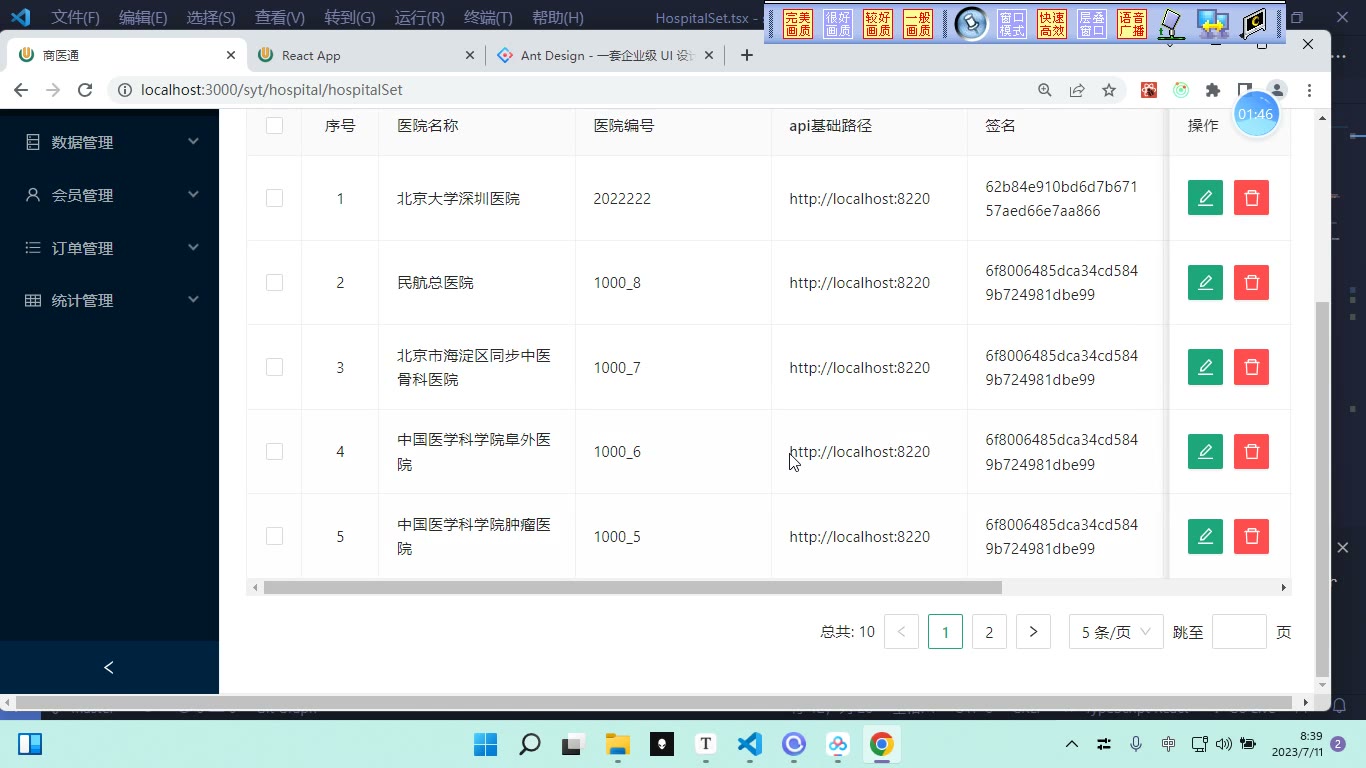
Task: Edit the 北京大学深圳医院 row
Action: [x=1205, y=198]
